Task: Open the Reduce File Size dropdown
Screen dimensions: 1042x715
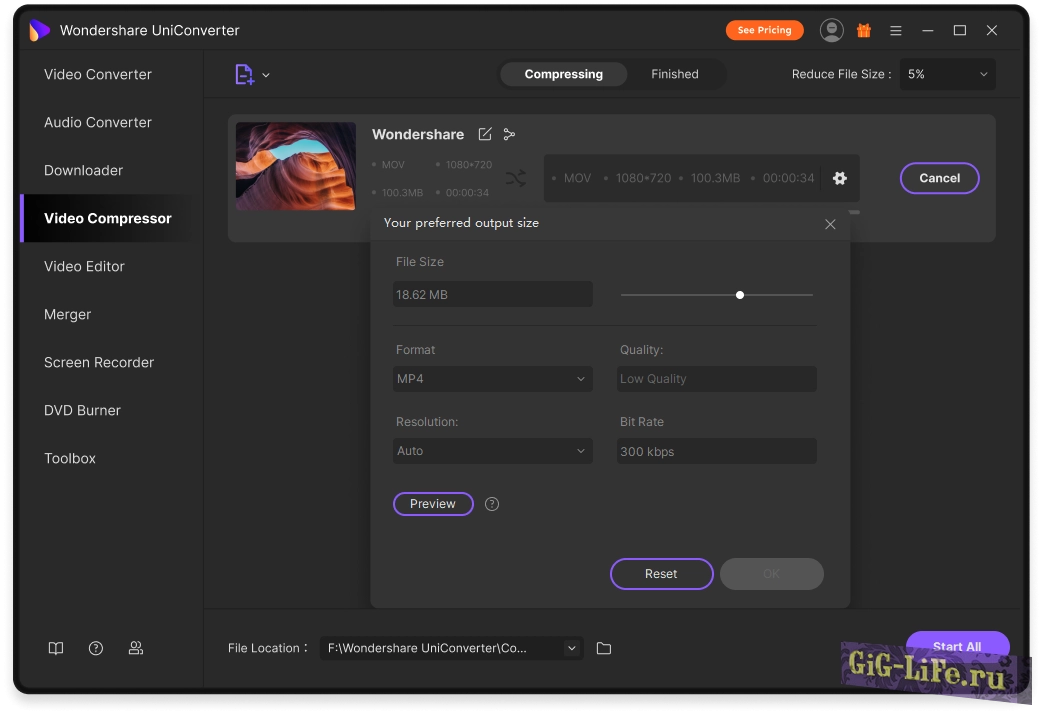Action: pos(947,74)
